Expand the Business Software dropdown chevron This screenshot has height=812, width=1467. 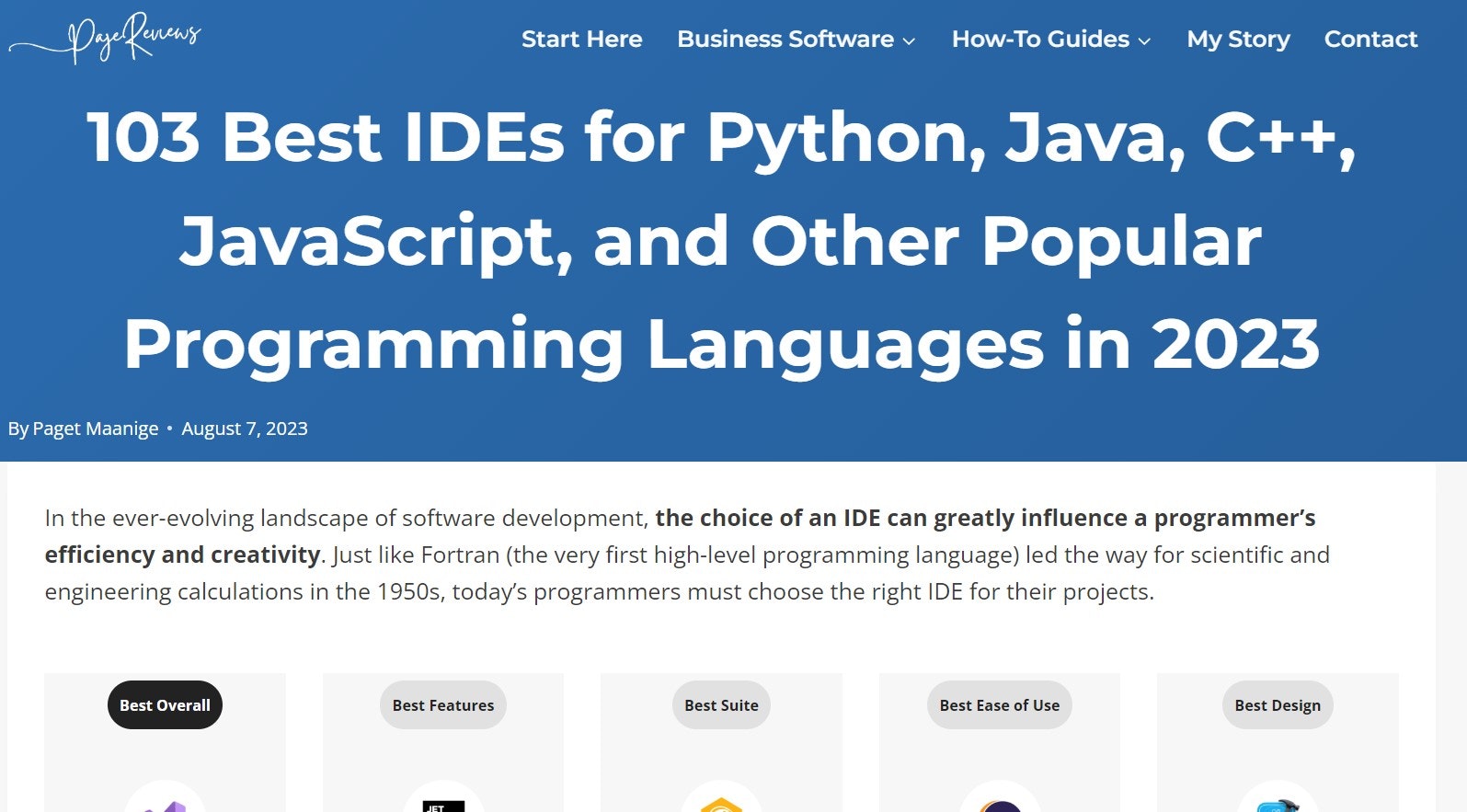[909, 41]
